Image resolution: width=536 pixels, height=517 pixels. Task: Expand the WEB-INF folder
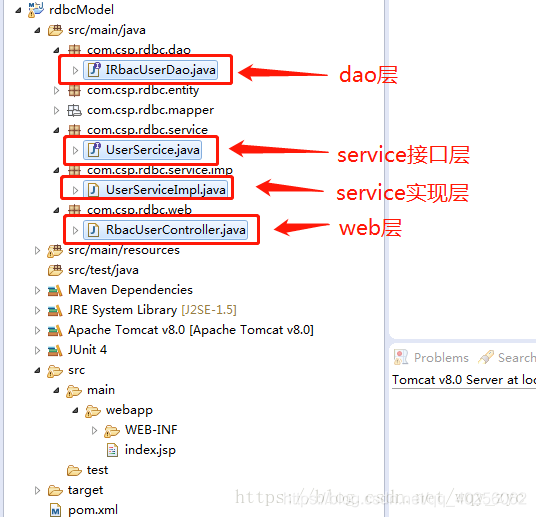click(x=94, y=430)
